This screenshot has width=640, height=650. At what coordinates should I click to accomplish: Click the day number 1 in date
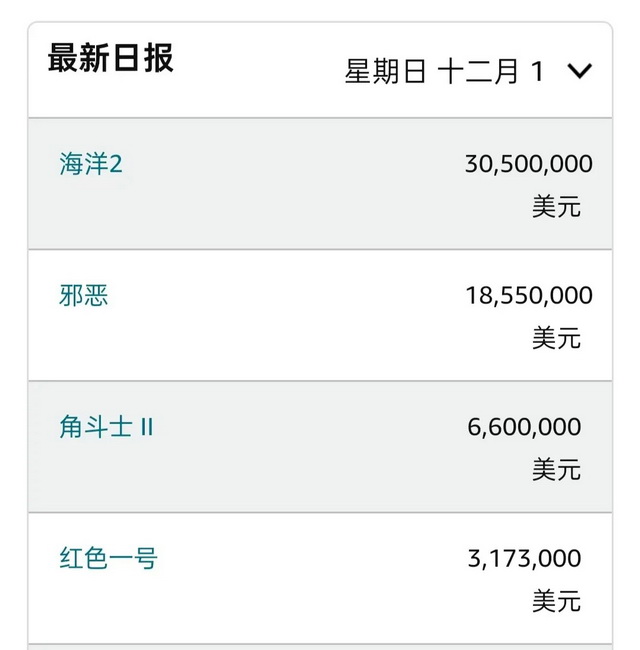(537, 72)
